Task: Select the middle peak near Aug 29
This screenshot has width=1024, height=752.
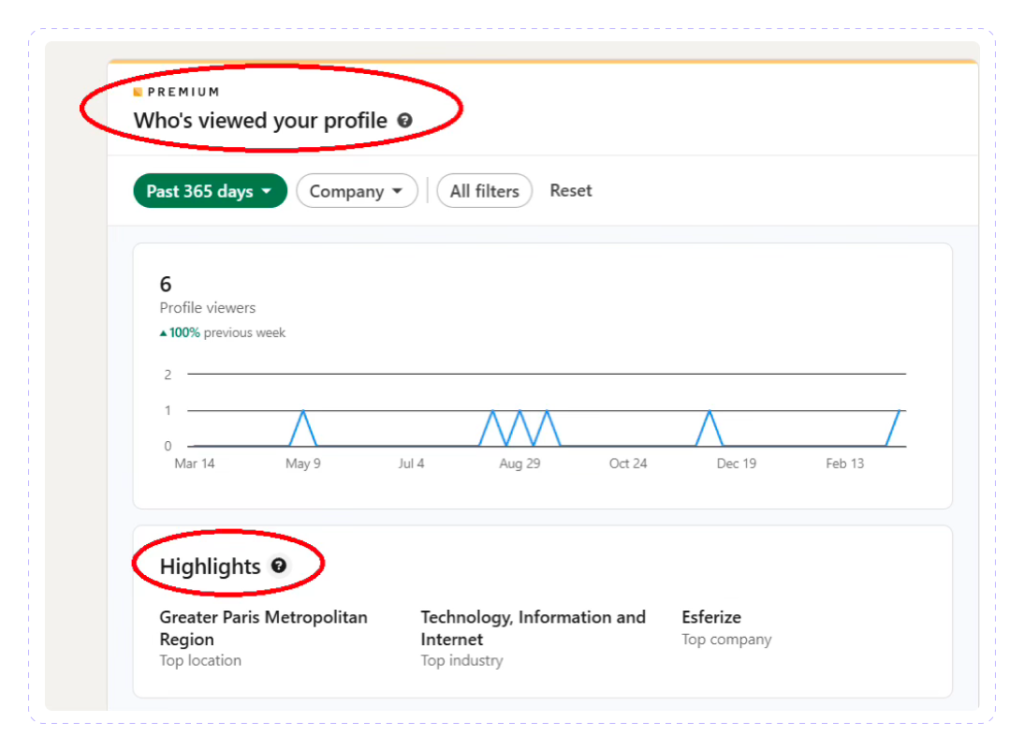Action: pyautogui.click(x=519, y=412)
